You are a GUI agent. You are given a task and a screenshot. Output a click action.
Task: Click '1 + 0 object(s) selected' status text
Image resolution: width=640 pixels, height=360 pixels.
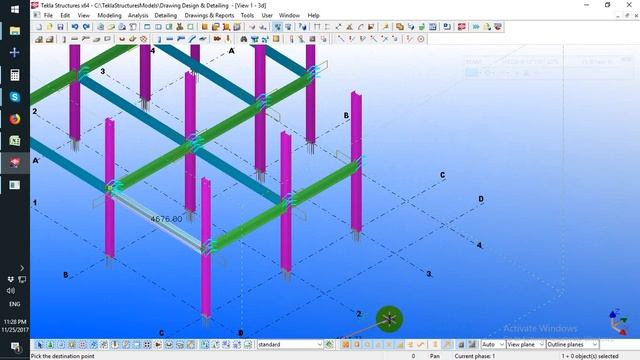coord(590,356)
